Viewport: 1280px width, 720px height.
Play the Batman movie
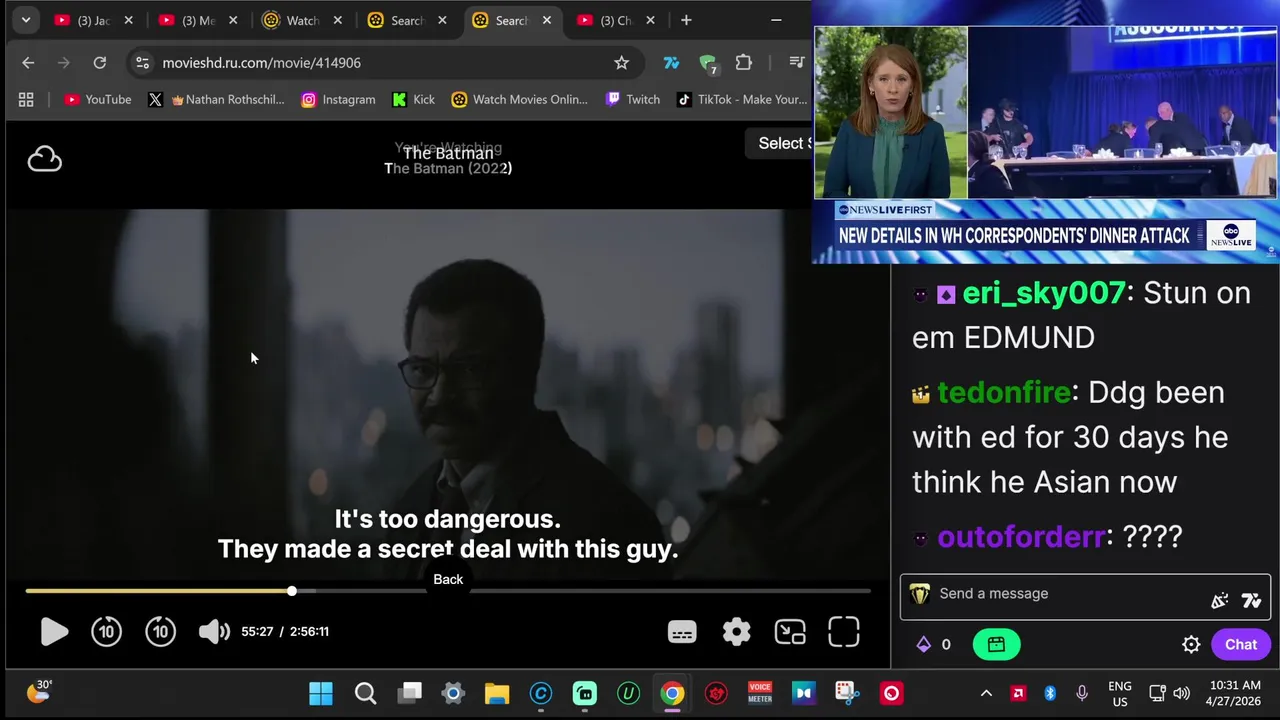coord(54,631)
